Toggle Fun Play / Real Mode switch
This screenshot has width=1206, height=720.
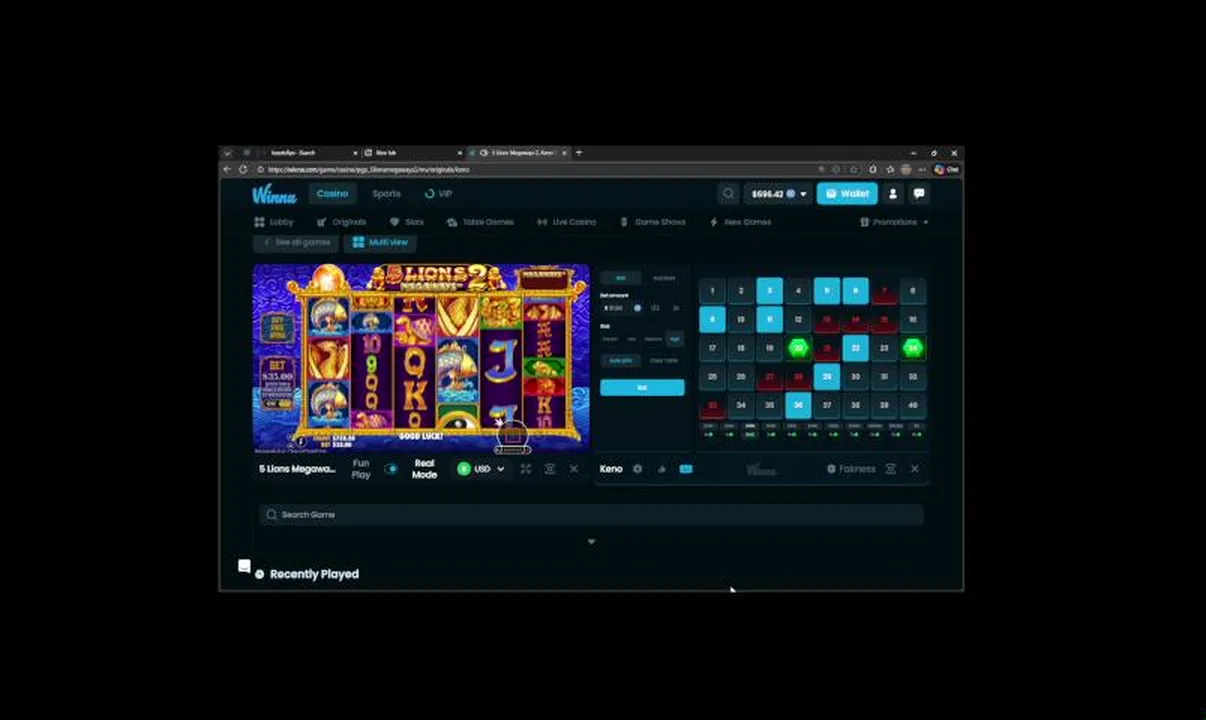[391, 469]
